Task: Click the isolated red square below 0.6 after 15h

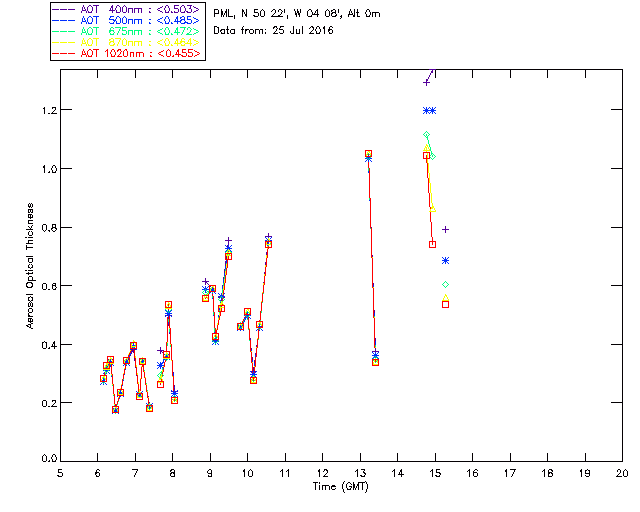Action: pyautogui.click(x=445, y=304)
